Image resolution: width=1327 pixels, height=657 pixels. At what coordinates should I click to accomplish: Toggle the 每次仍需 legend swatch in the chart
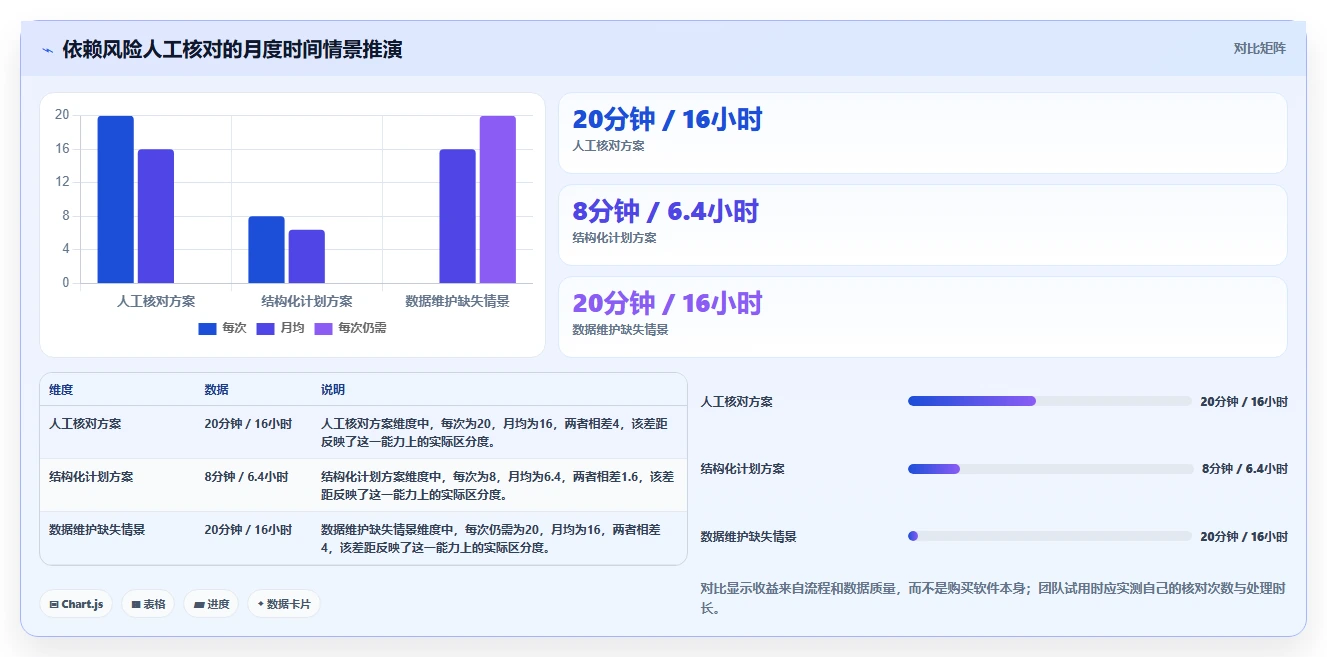pos(323,328)
